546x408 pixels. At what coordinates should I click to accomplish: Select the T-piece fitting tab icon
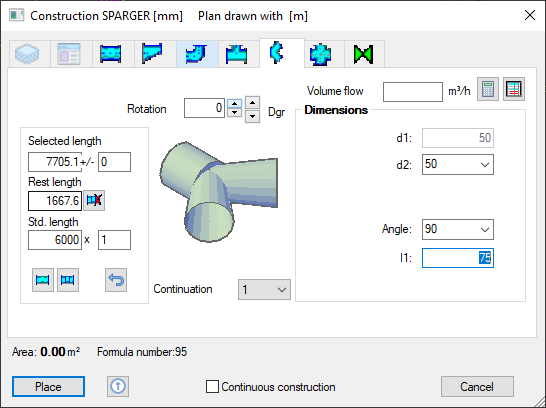pyautogui.click(x=236, y=54)
